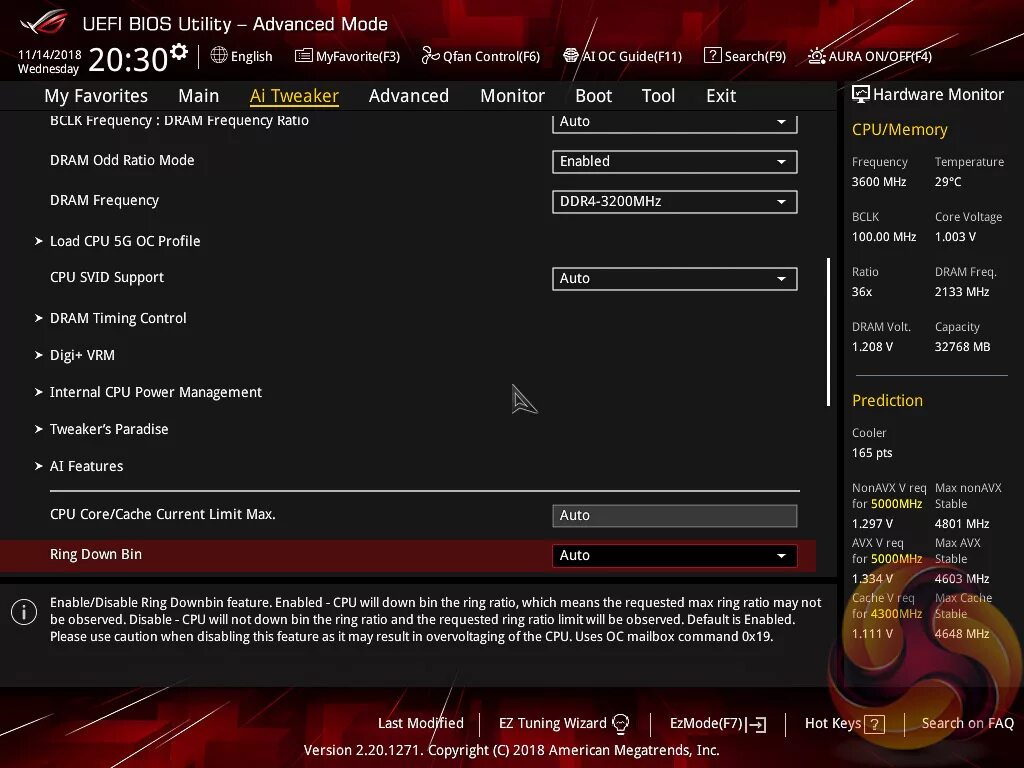Switch to My Favorites tab
This screenshot has width=1024, height=768.
pos(96,96)
